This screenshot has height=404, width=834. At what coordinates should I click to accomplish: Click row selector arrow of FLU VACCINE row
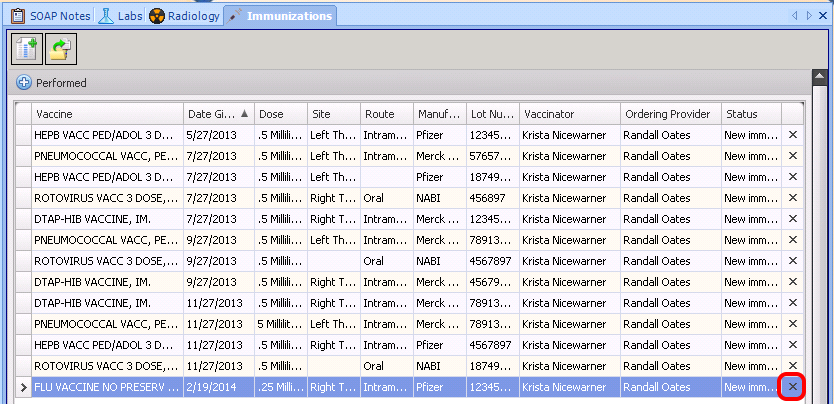tap(23, 388)
